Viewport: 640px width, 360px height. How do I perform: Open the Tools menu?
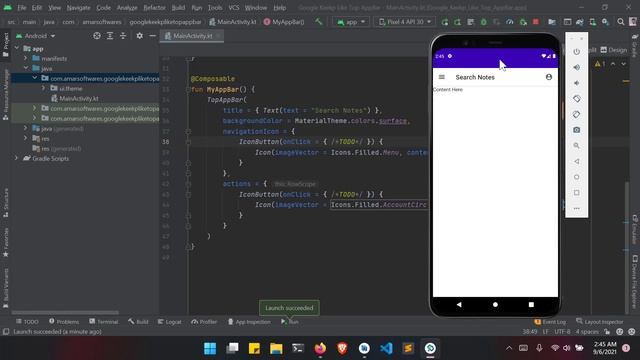coord(215,8)
